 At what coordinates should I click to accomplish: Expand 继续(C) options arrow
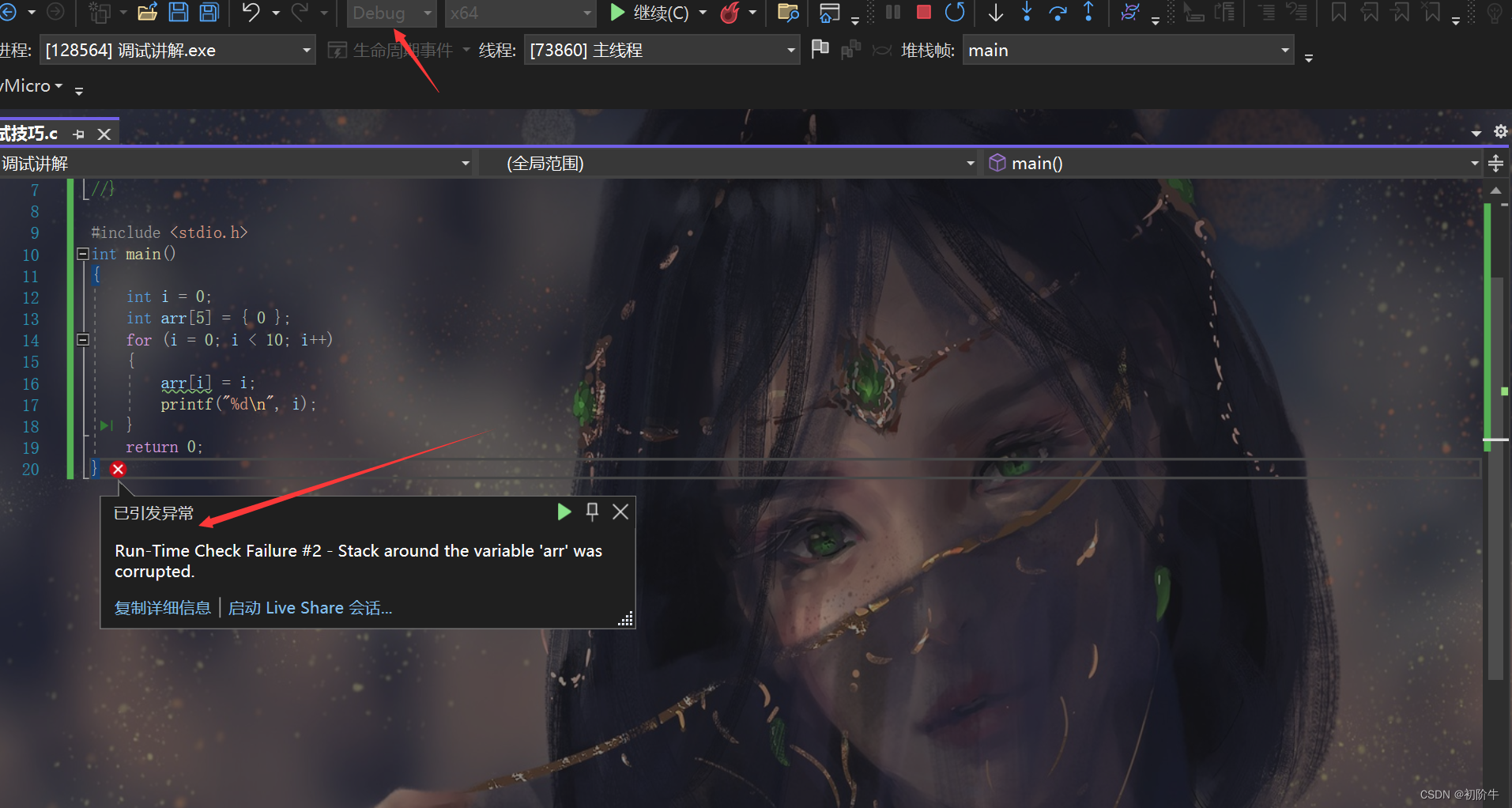[x=703, y=13]
